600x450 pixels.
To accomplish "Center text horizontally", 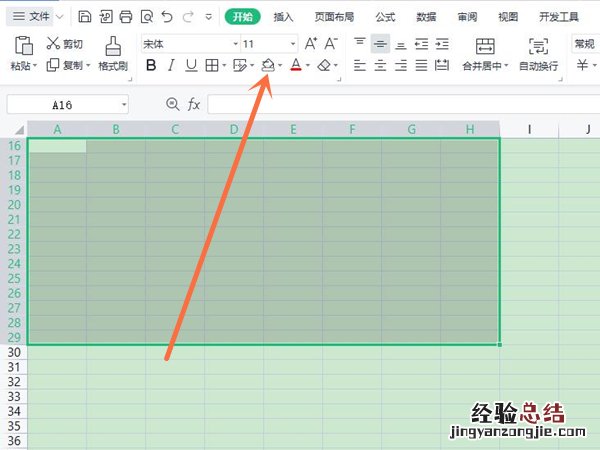I will (380, 65).
